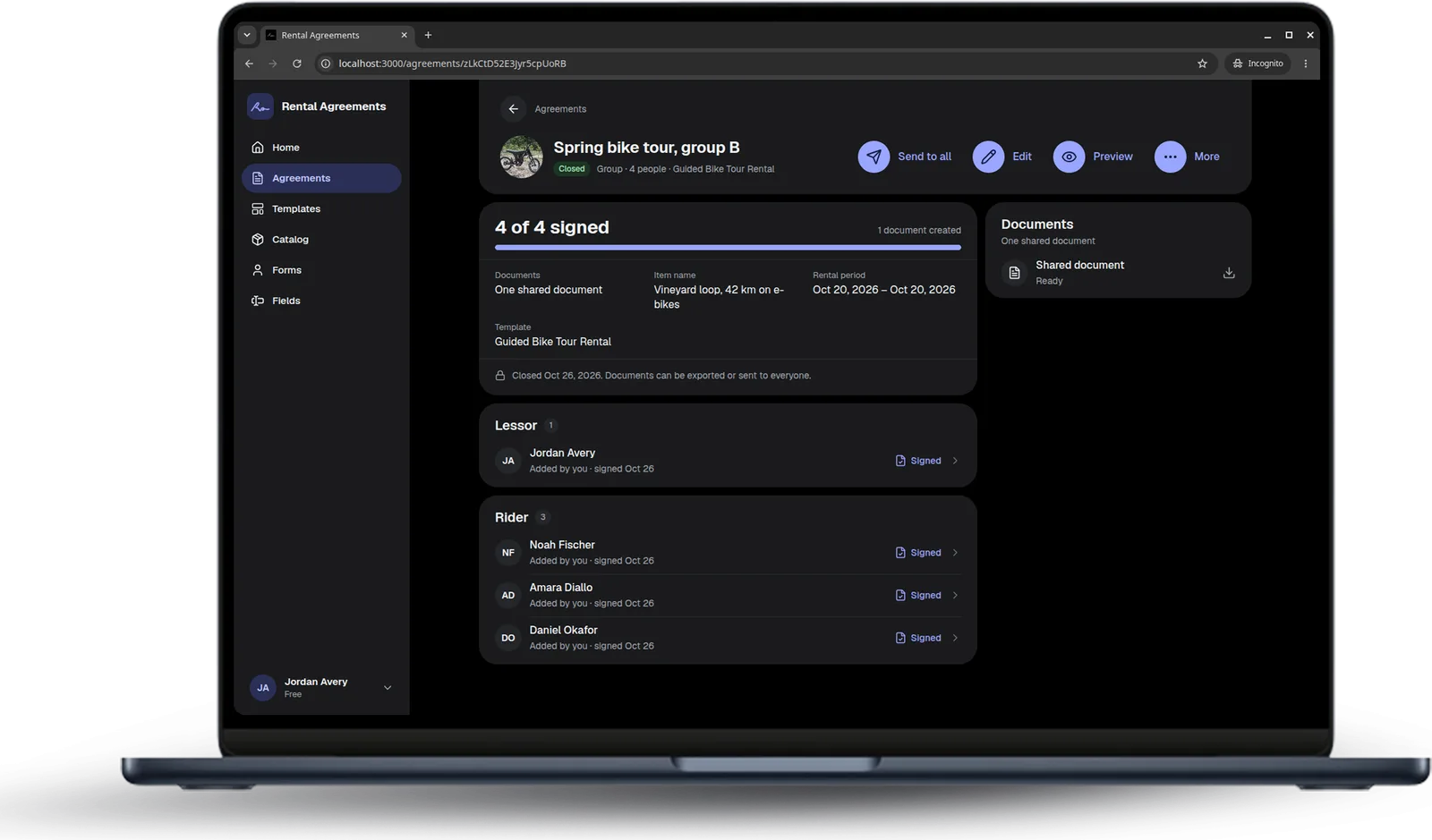Open Amara Diallo's Signed document
Screen dimensions: 1432x840
(918, 596)
